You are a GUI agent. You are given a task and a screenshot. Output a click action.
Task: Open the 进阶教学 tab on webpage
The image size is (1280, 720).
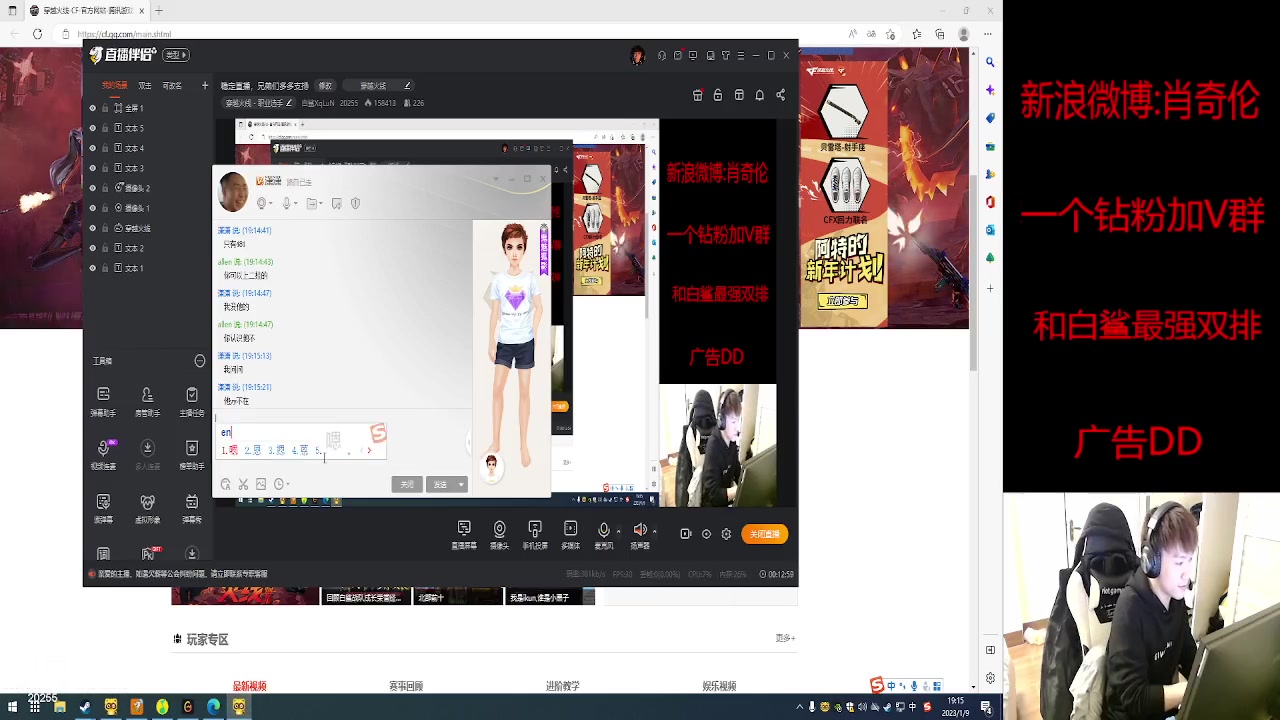click(x=562, y=686)
